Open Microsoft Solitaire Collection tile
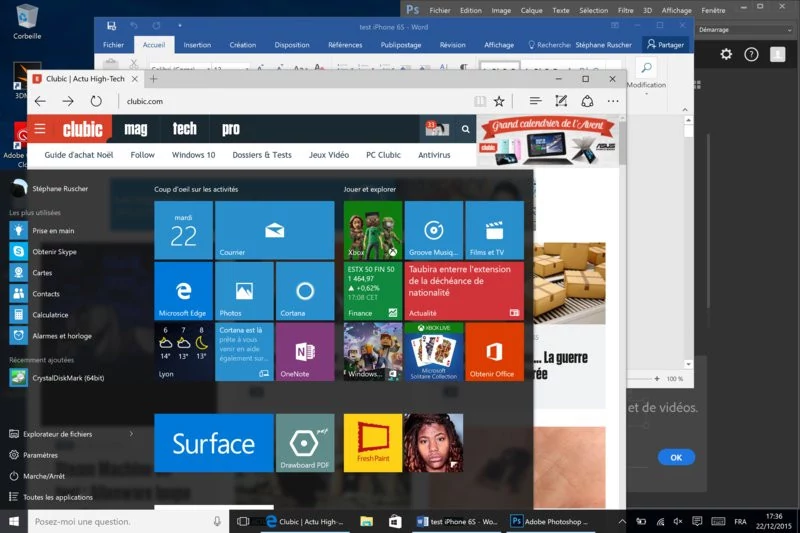This screenshot has width=800, height=533. (x=434, y=351)
